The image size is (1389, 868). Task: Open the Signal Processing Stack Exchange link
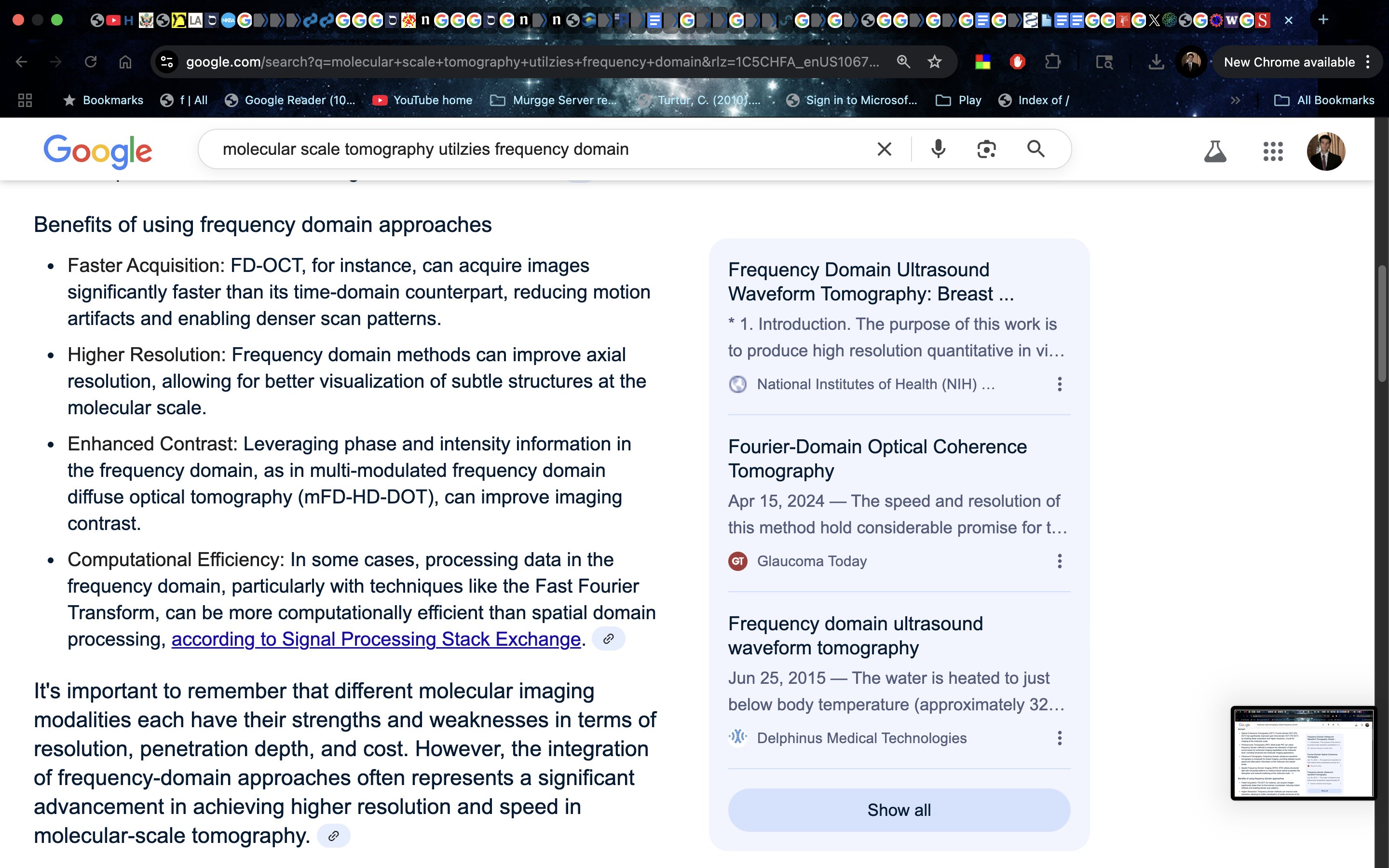[376, 639]
